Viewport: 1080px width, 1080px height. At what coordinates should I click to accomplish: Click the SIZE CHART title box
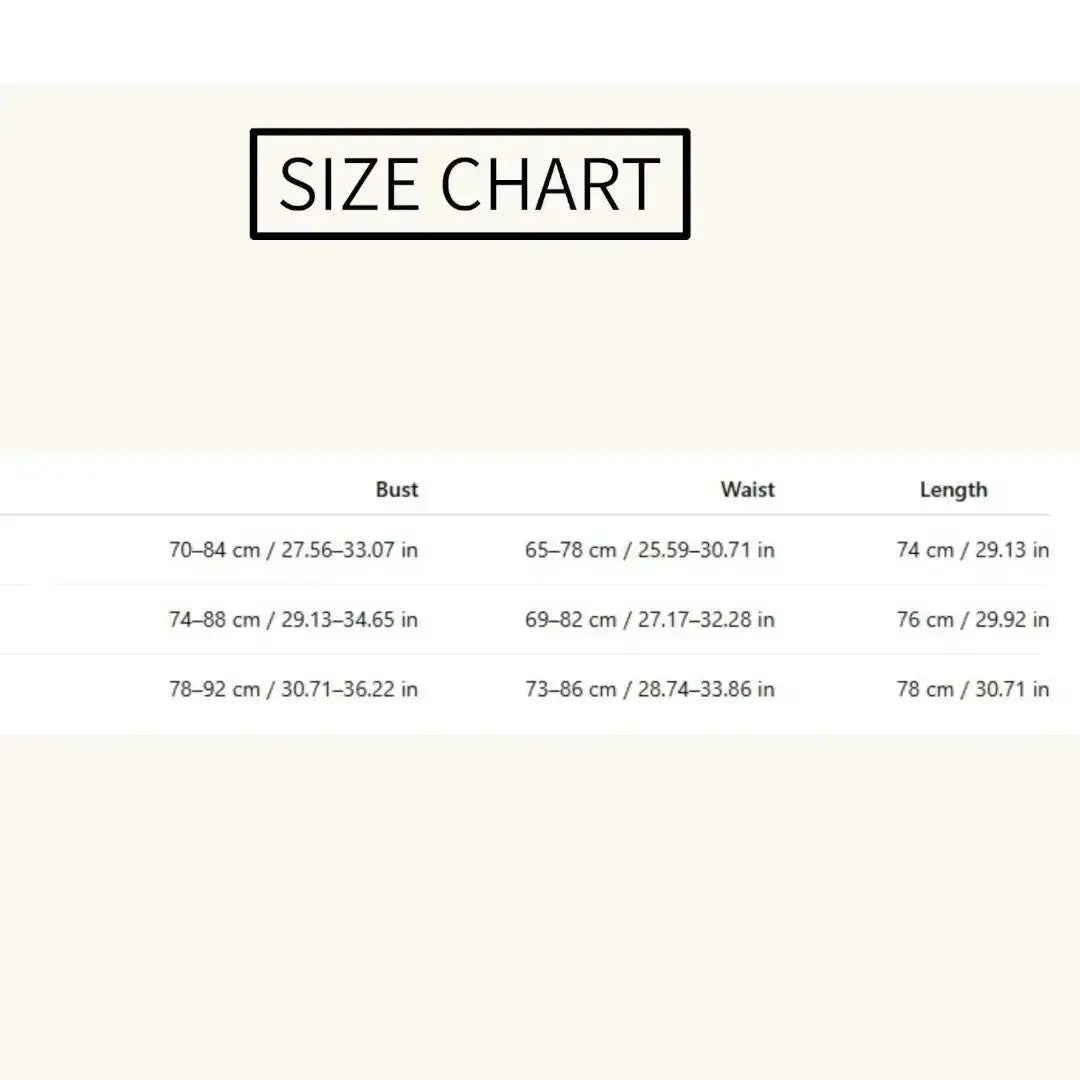click(x=470, y=184)
